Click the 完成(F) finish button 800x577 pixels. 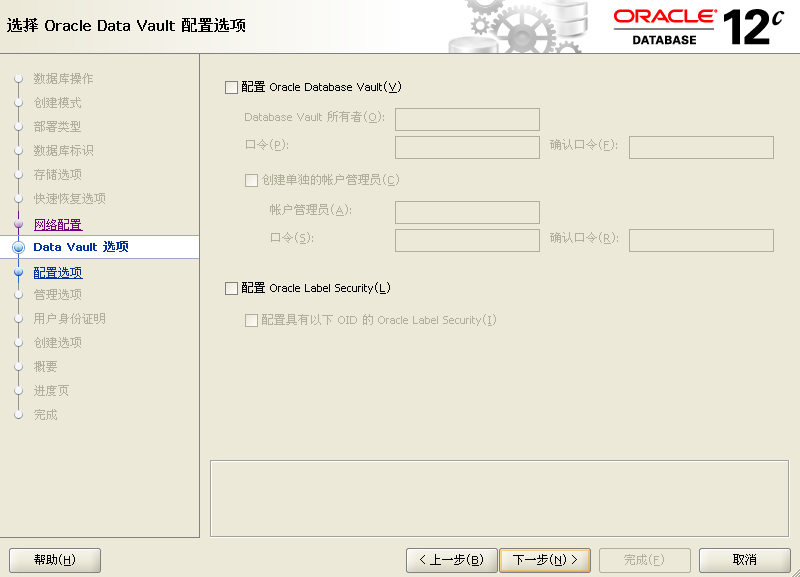pyautogui.click(x=644, y=560)
